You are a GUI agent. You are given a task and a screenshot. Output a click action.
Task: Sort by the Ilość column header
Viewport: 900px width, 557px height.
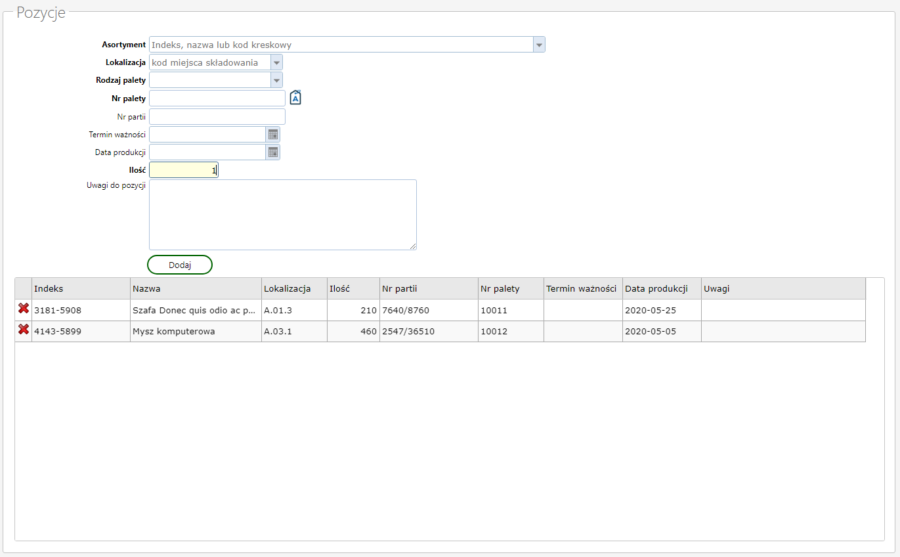[x=354, y=289]
